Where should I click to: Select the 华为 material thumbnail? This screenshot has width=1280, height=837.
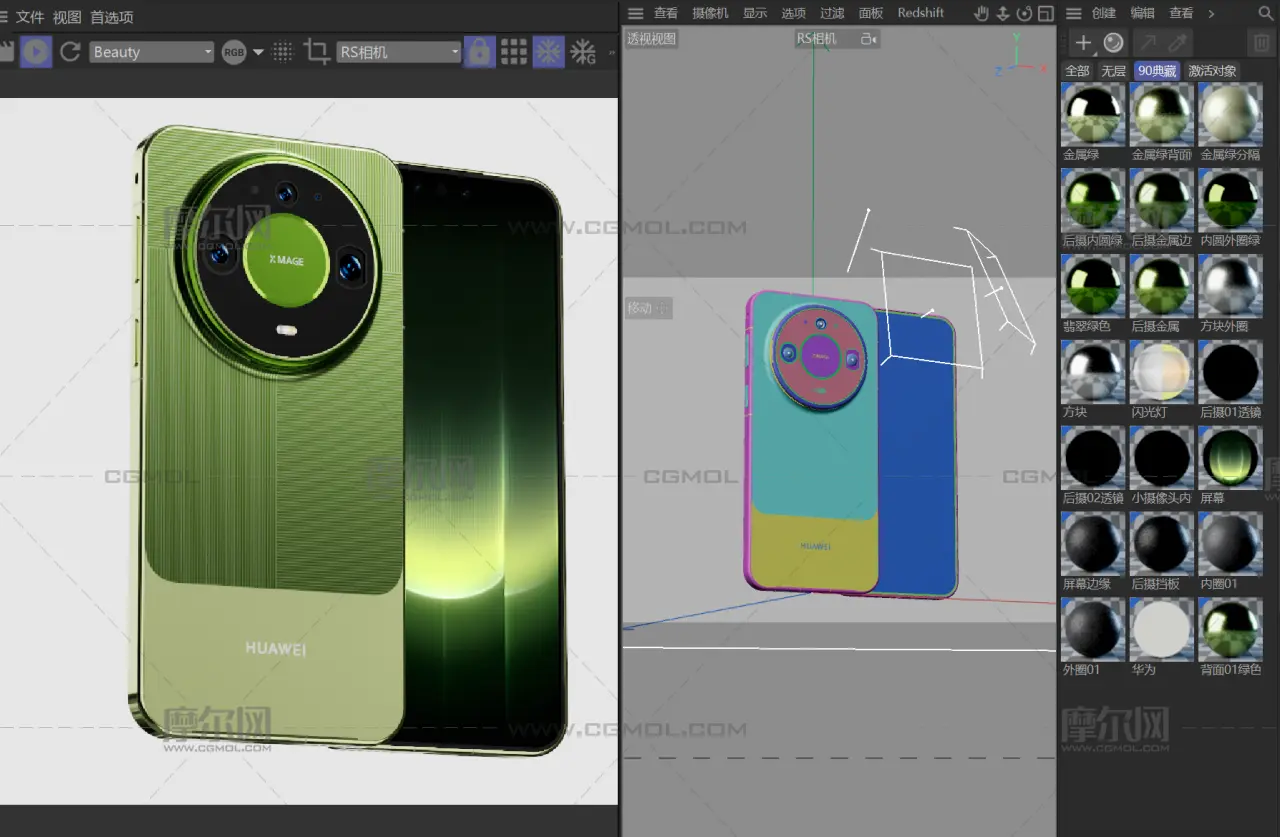[x=1162, y=630]
